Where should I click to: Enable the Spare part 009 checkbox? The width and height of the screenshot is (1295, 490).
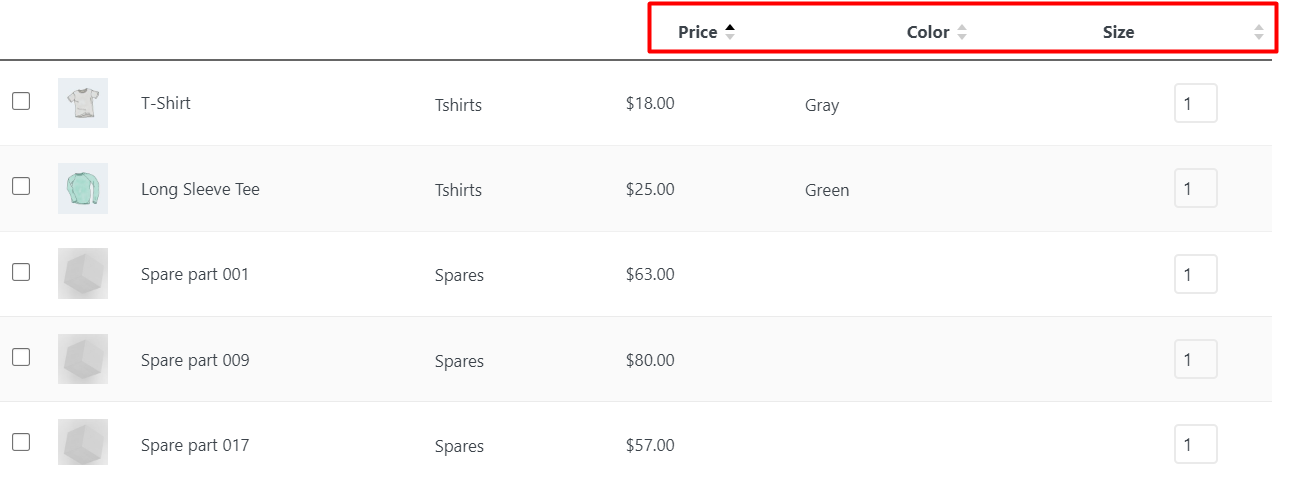pyautogui.click(x=21, y=356)
